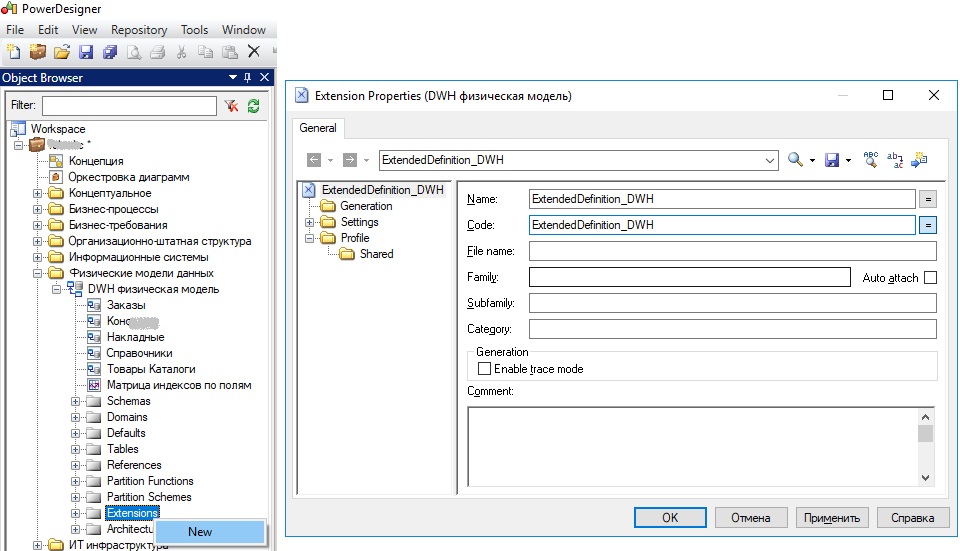Pin the Object Browser panel
Screen dimensions: 960x551
pos(247,77)
